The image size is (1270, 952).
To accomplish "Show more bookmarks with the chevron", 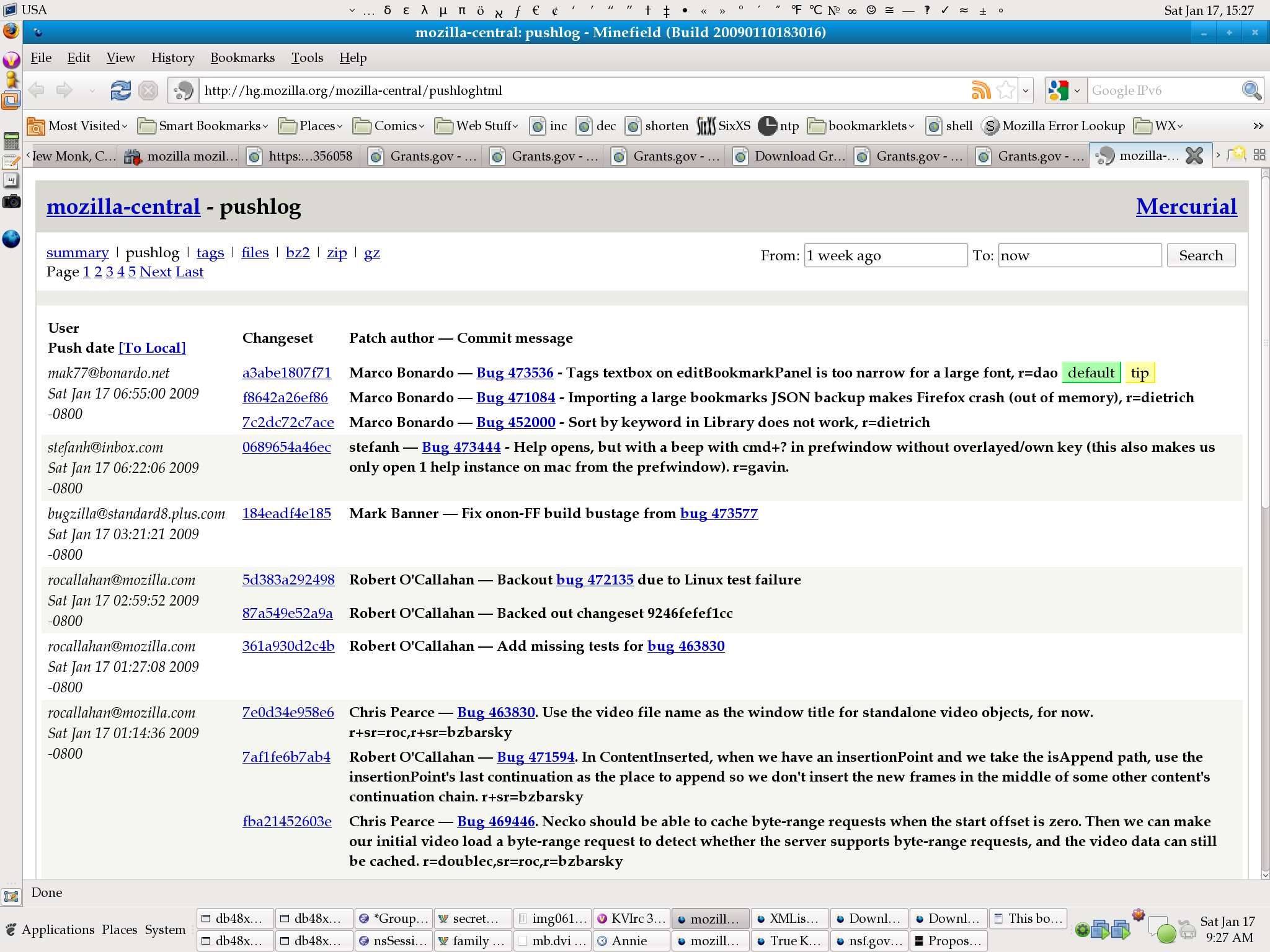I will coord(1258,126).
